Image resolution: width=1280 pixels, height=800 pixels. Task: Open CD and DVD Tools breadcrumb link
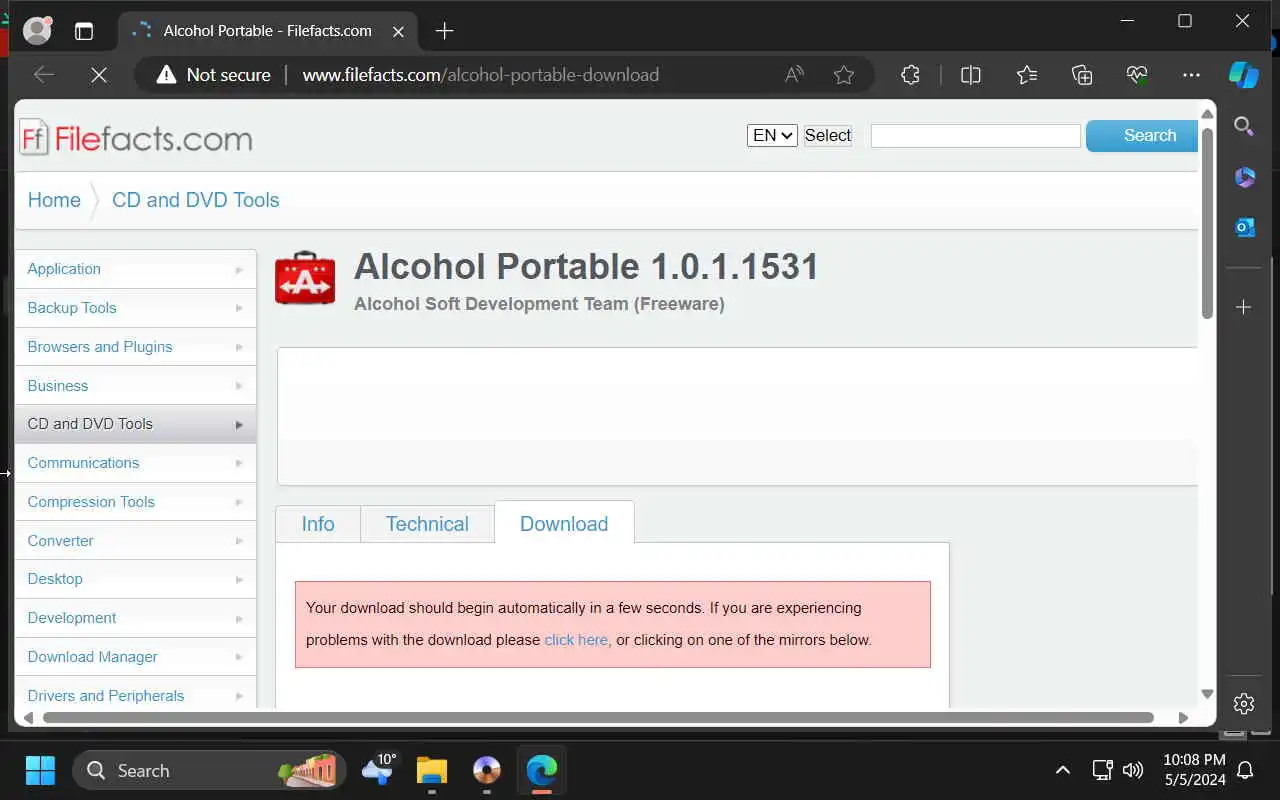click(x=196, y=200)
